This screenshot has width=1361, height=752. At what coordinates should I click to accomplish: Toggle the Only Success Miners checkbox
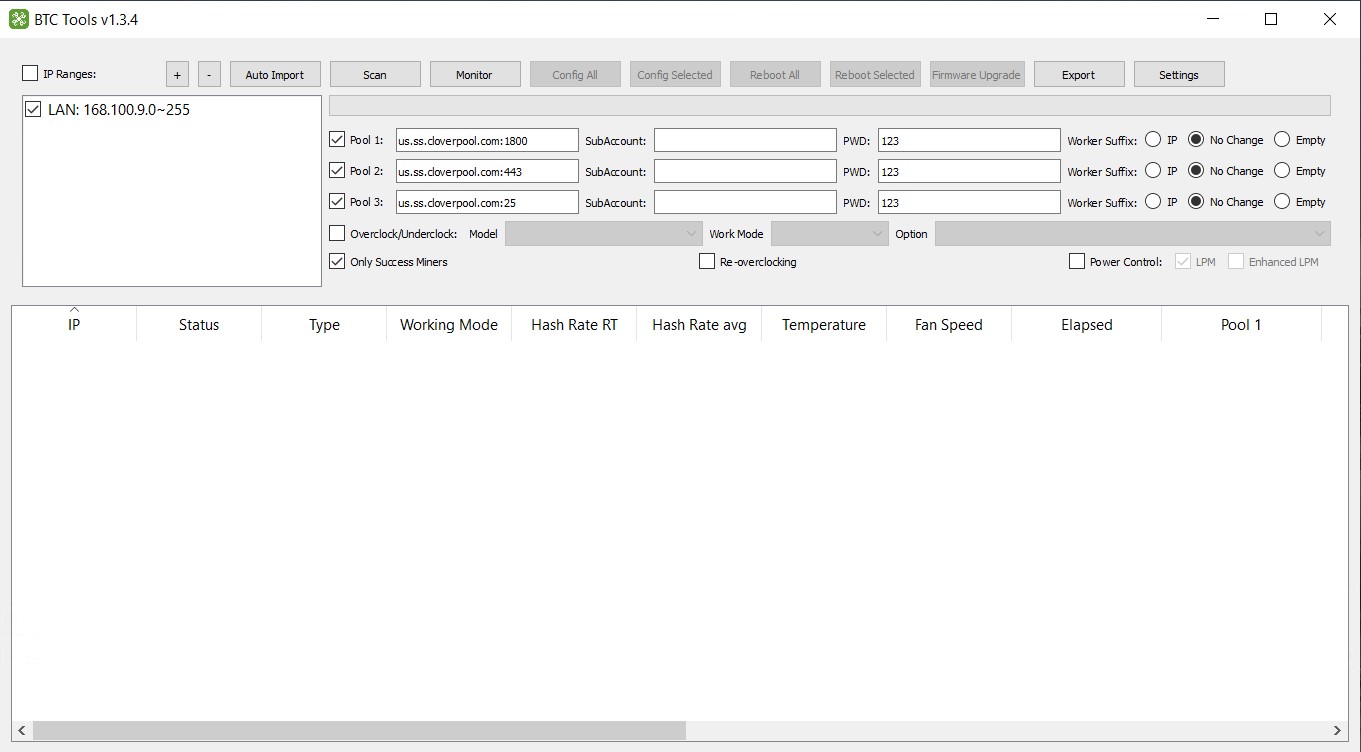click(337, 262)
